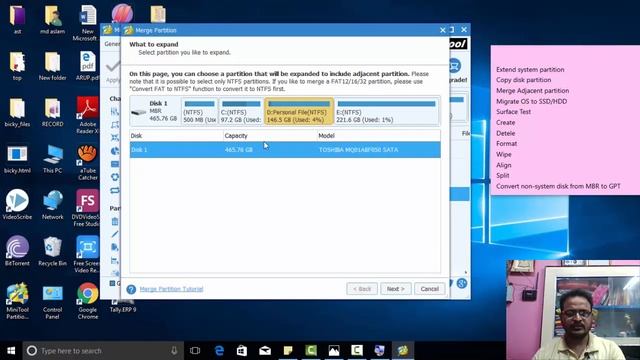Select the folder named top

tap(17, 66)
